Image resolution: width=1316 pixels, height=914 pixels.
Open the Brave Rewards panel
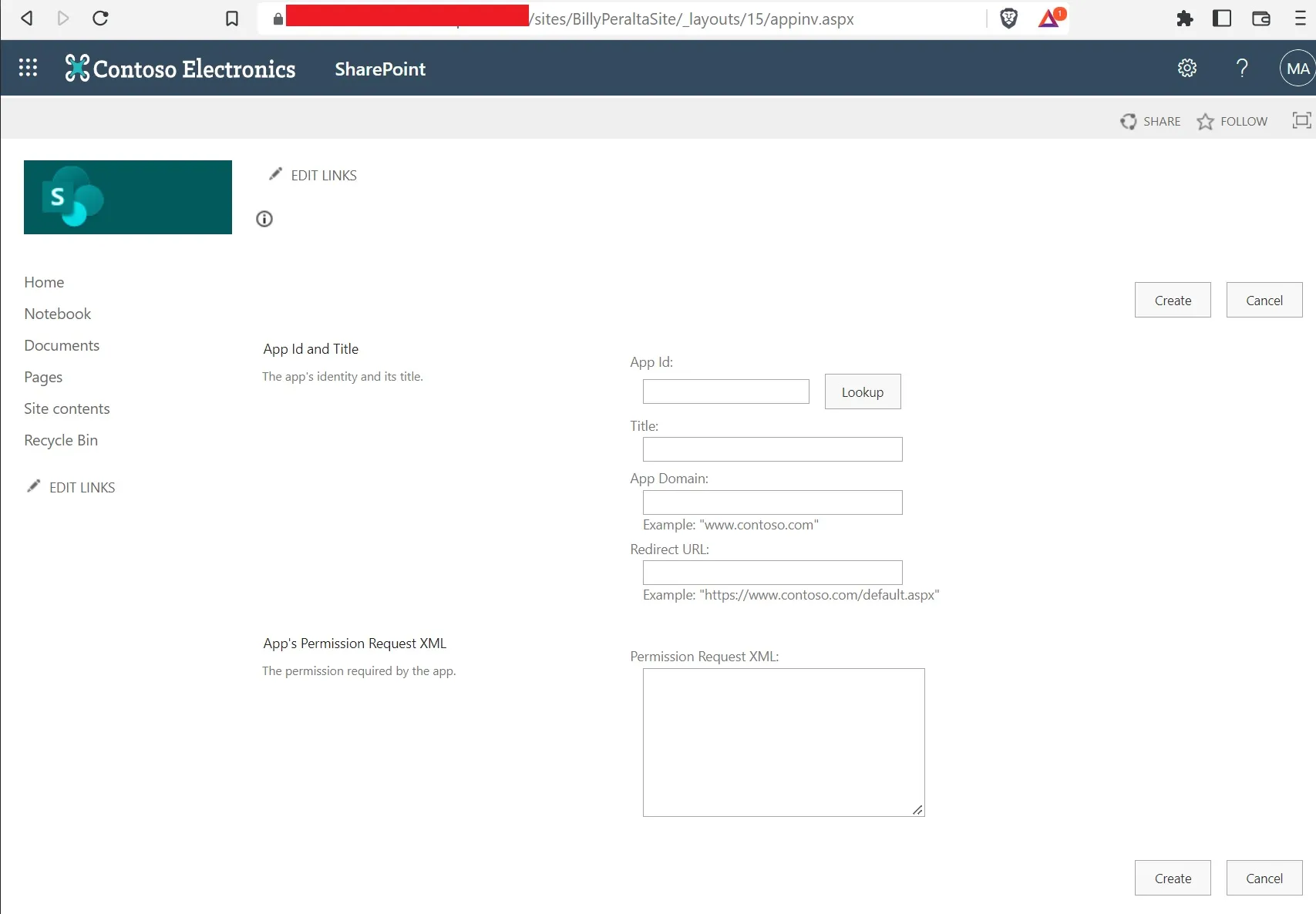tap(1048, 18)
